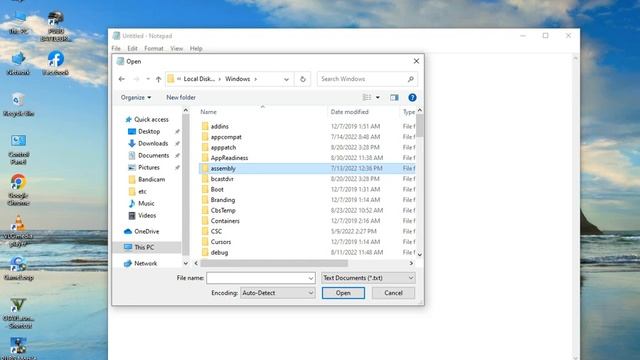Viewport: 640px width, 360px height.
Task: Select the Boot folder icon
Action: click(205, 189)
